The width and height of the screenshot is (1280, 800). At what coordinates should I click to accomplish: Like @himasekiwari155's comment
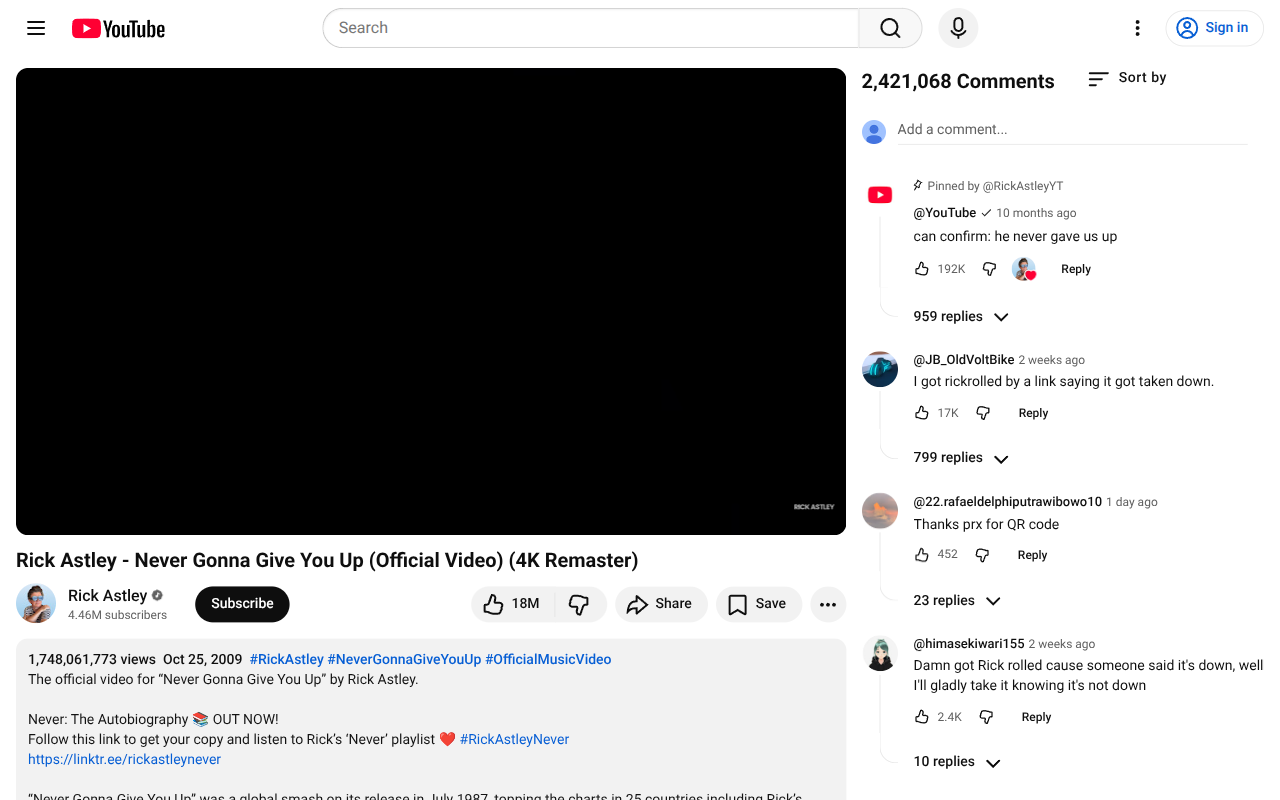coord(922,716)
